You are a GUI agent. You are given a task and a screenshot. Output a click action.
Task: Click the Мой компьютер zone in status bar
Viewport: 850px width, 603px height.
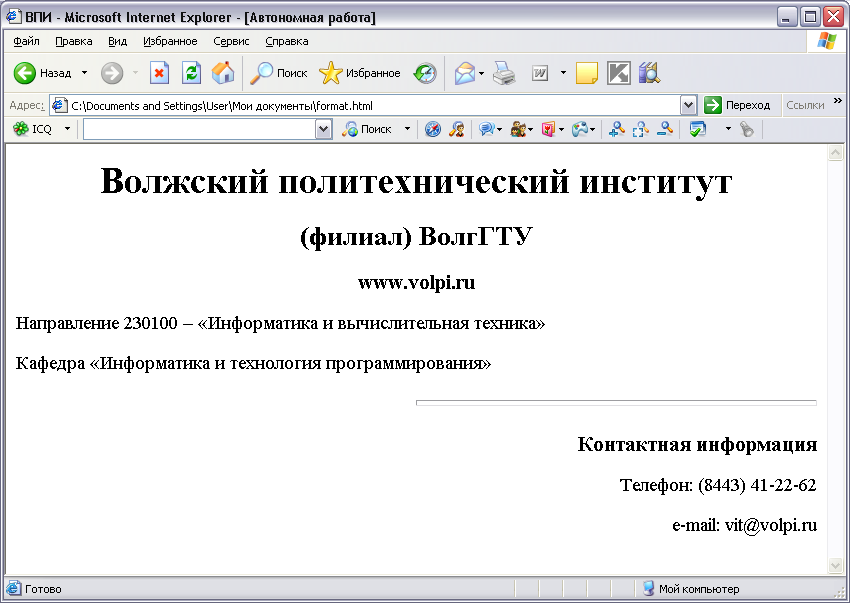691,589
